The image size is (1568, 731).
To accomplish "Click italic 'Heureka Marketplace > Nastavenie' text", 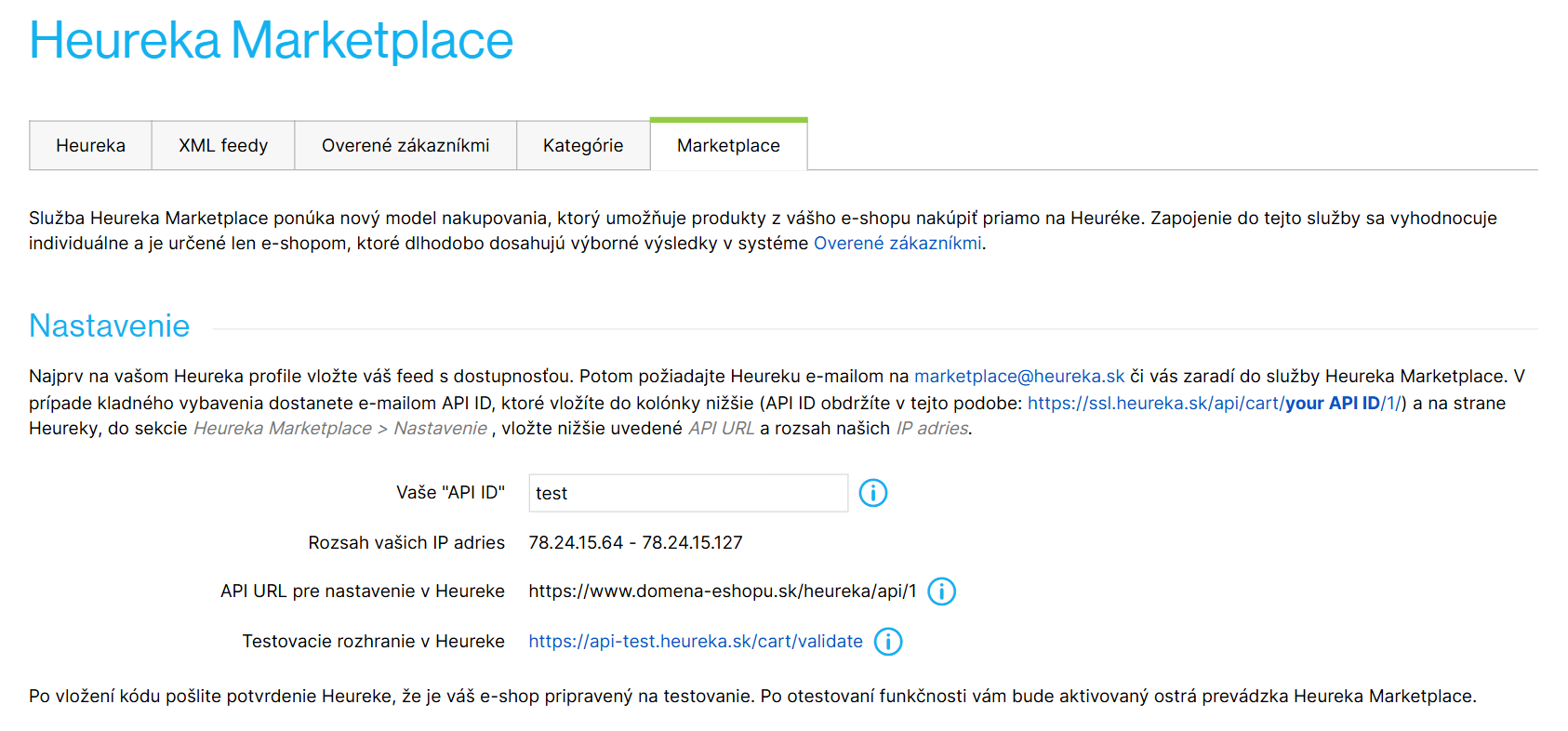I will point(340,429).
